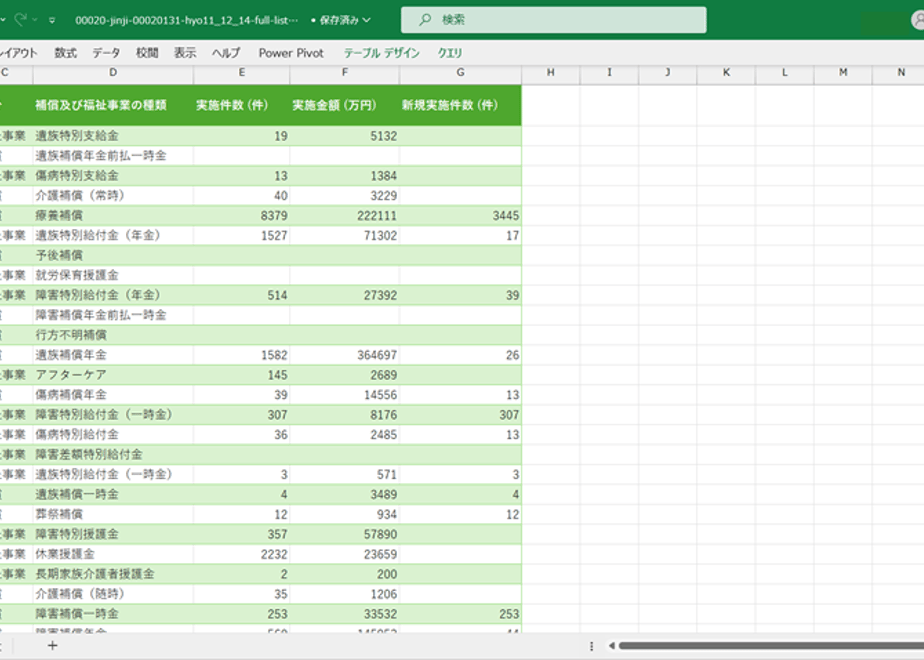This screenshot has width=924, height=660.
Task: Select the cell containing 2232
Action: pyautogui.click(x=242, y=555)
